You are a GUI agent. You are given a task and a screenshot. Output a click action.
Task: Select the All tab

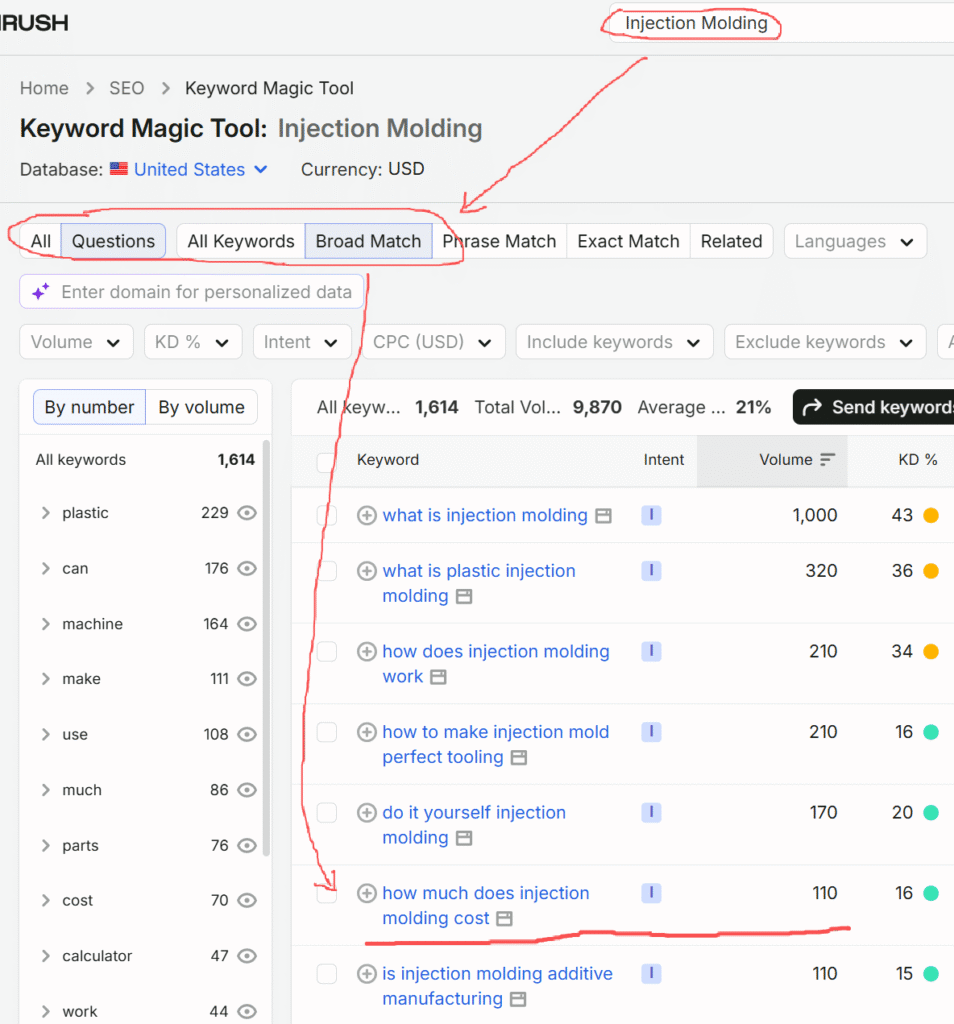(40, 241)
